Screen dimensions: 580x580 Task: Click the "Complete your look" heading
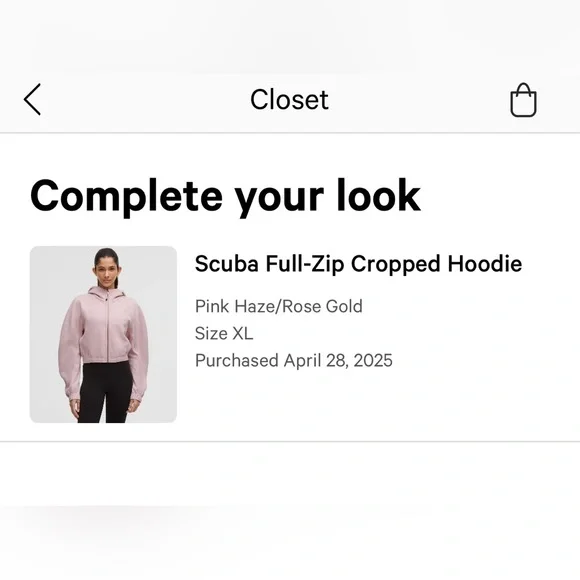pyautogui.click(x=225, y=196)
